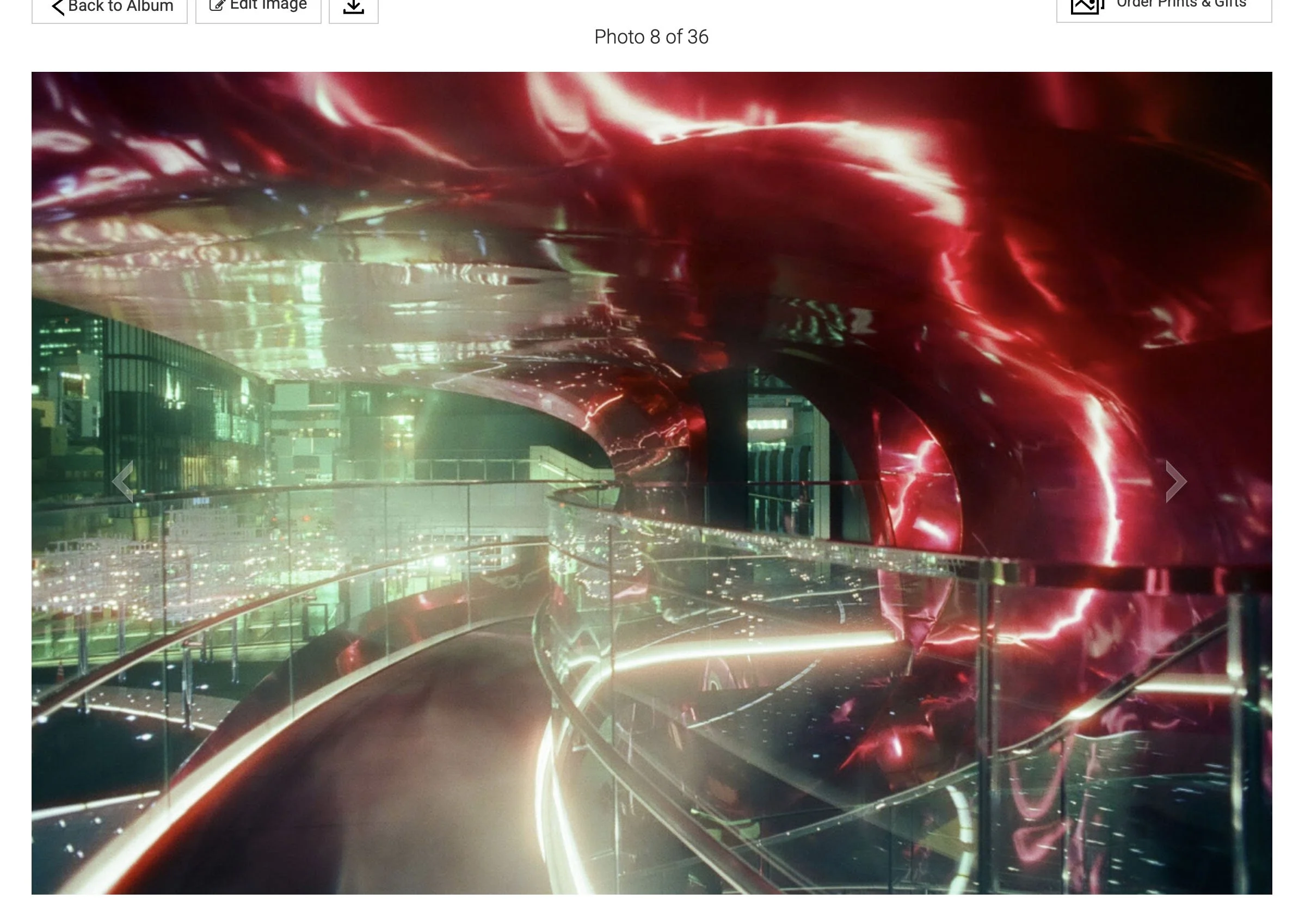Click the Photo 8 of 36 counter
The width and height of the screenshot is (1305, 924).
point(652,38)
